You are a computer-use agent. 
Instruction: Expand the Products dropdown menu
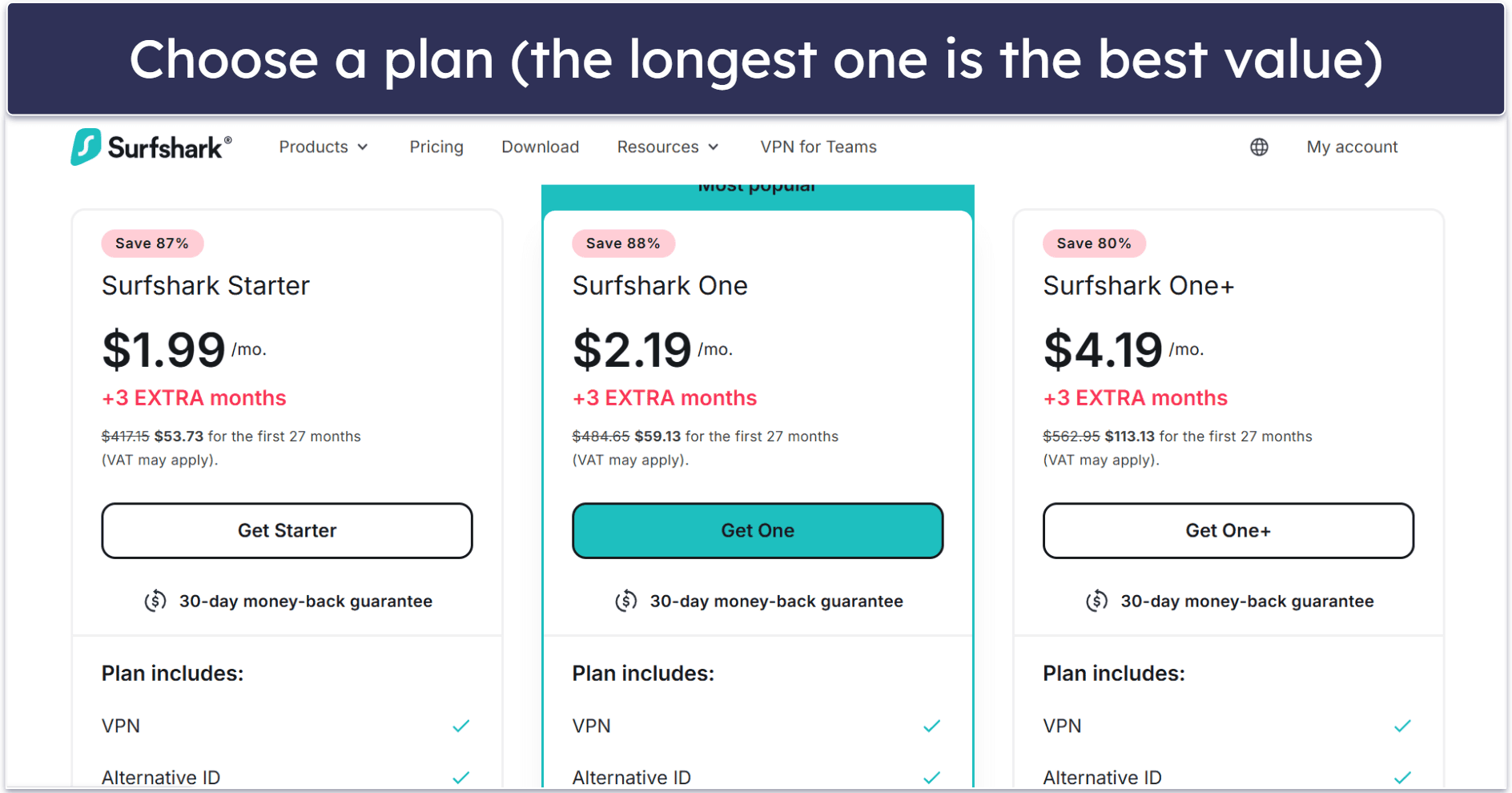[324, 147]
